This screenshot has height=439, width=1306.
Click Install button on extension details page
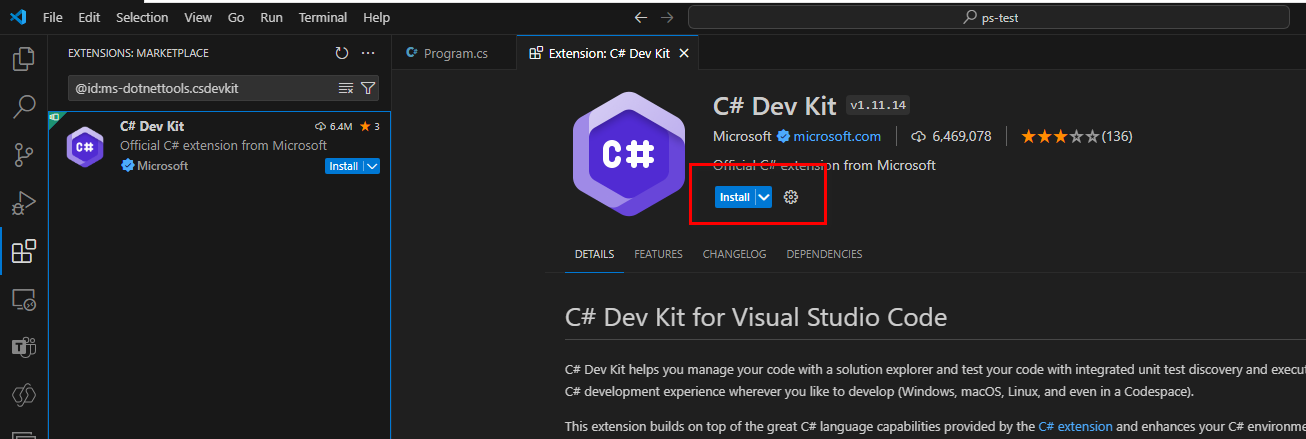[x=735, y=197]
